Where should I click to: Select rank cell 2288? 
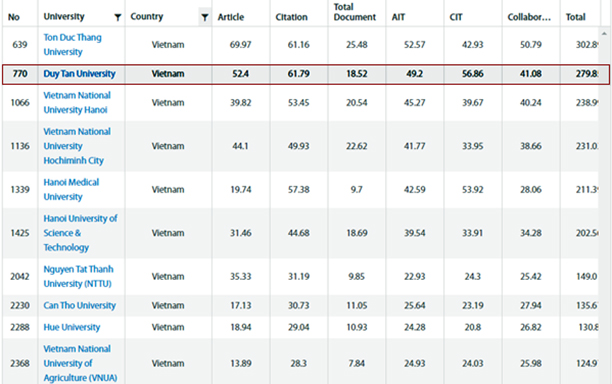pyautogui.click(x=20, y=327)
